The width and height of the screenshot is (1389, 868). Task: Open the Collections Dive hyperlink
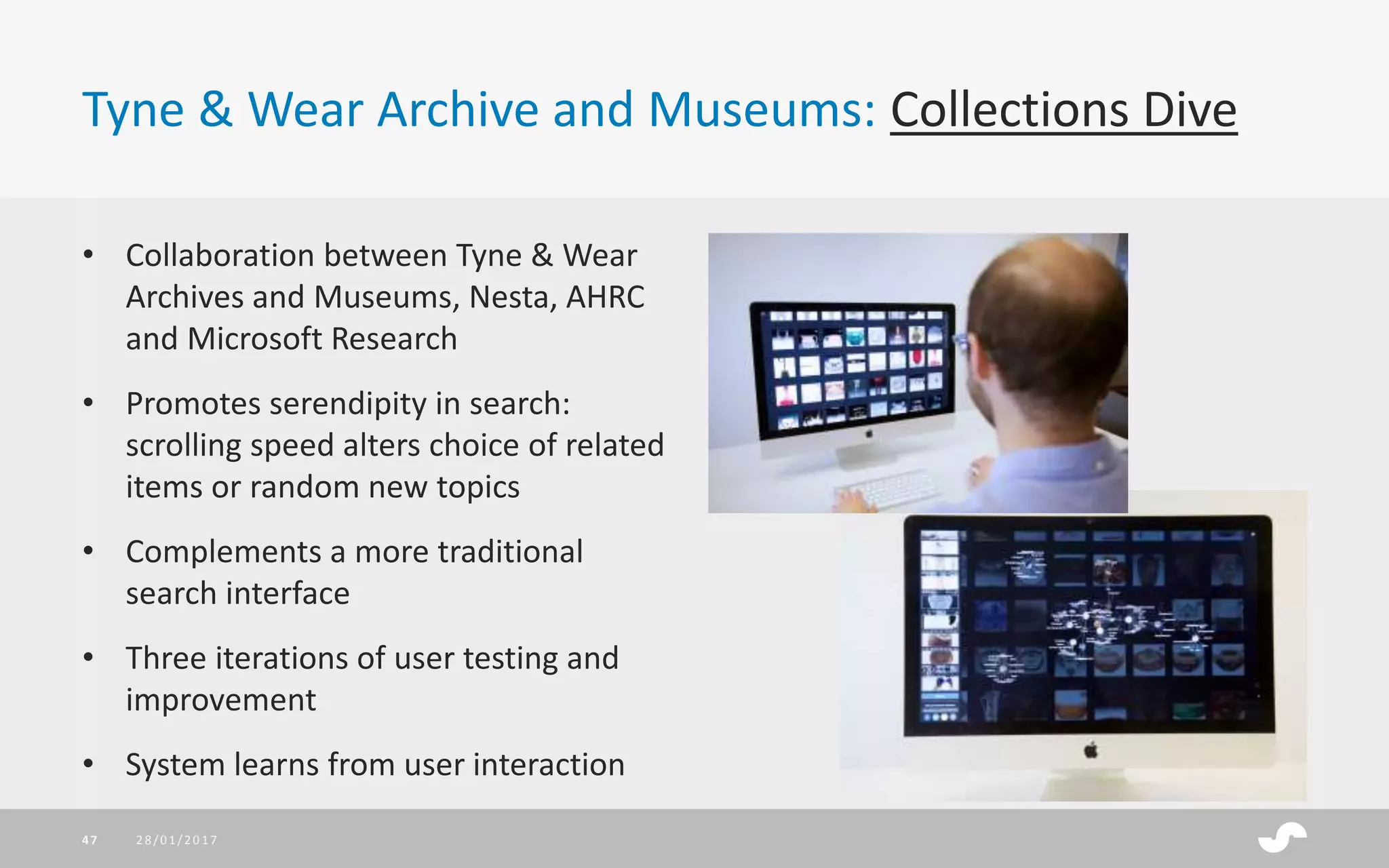point(1063,110)
